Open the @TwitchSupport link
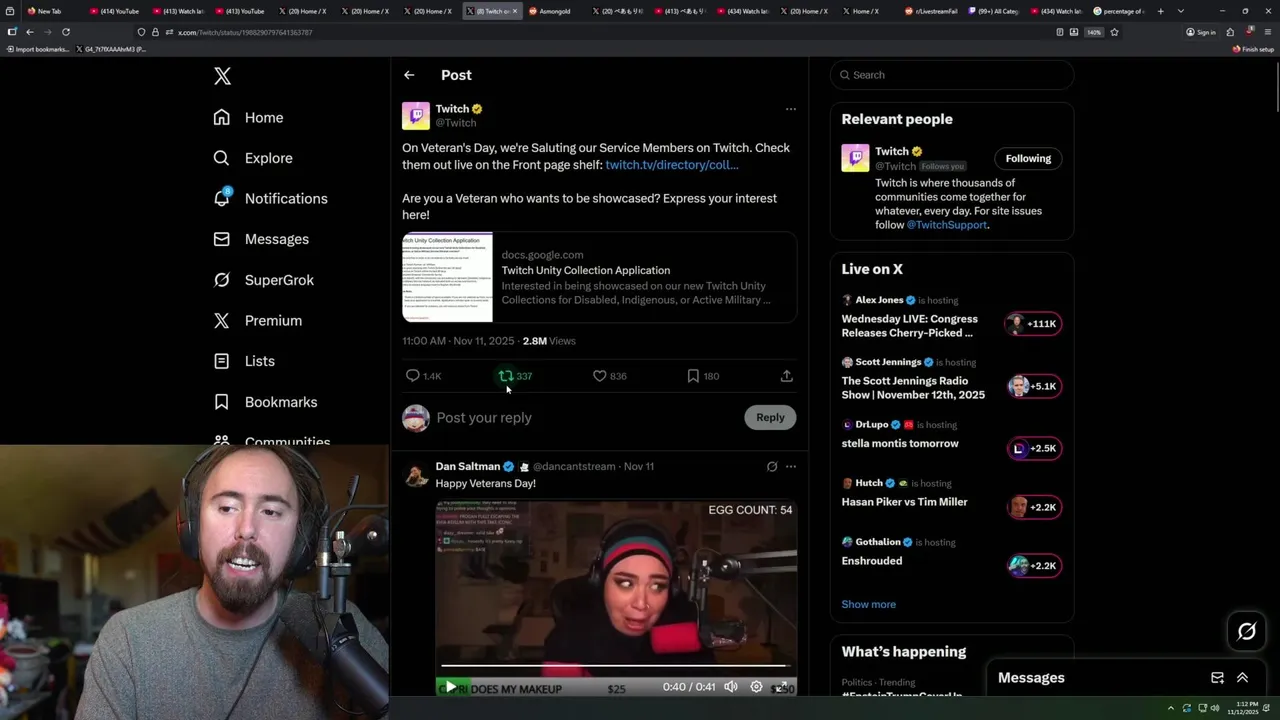 946,225
